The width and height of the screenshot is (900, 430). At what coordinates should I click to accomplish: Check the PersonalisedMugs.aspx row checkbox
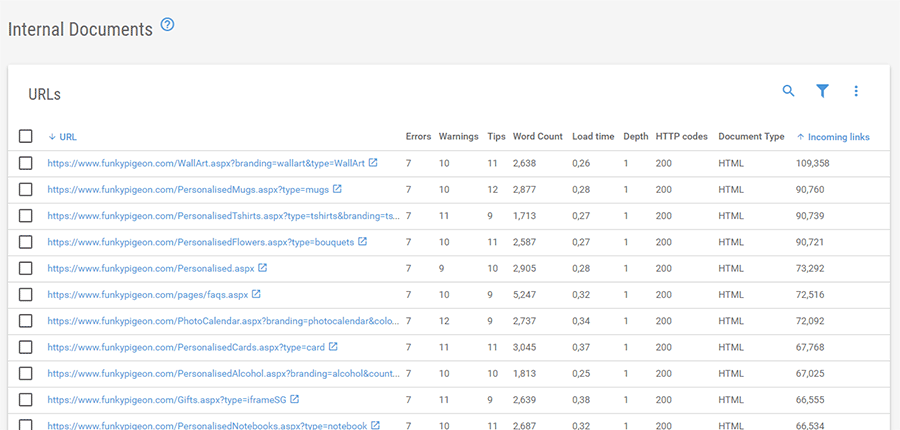point(25,189)
